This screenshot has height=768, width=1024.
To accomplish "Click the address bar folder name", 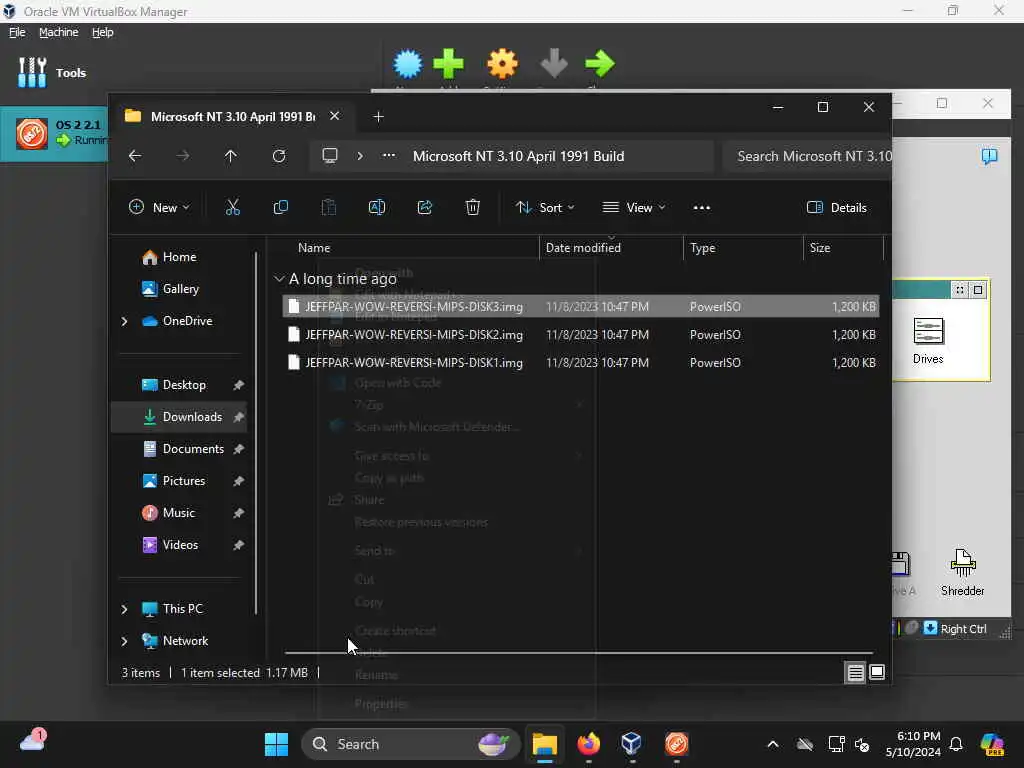I will 519,156.
